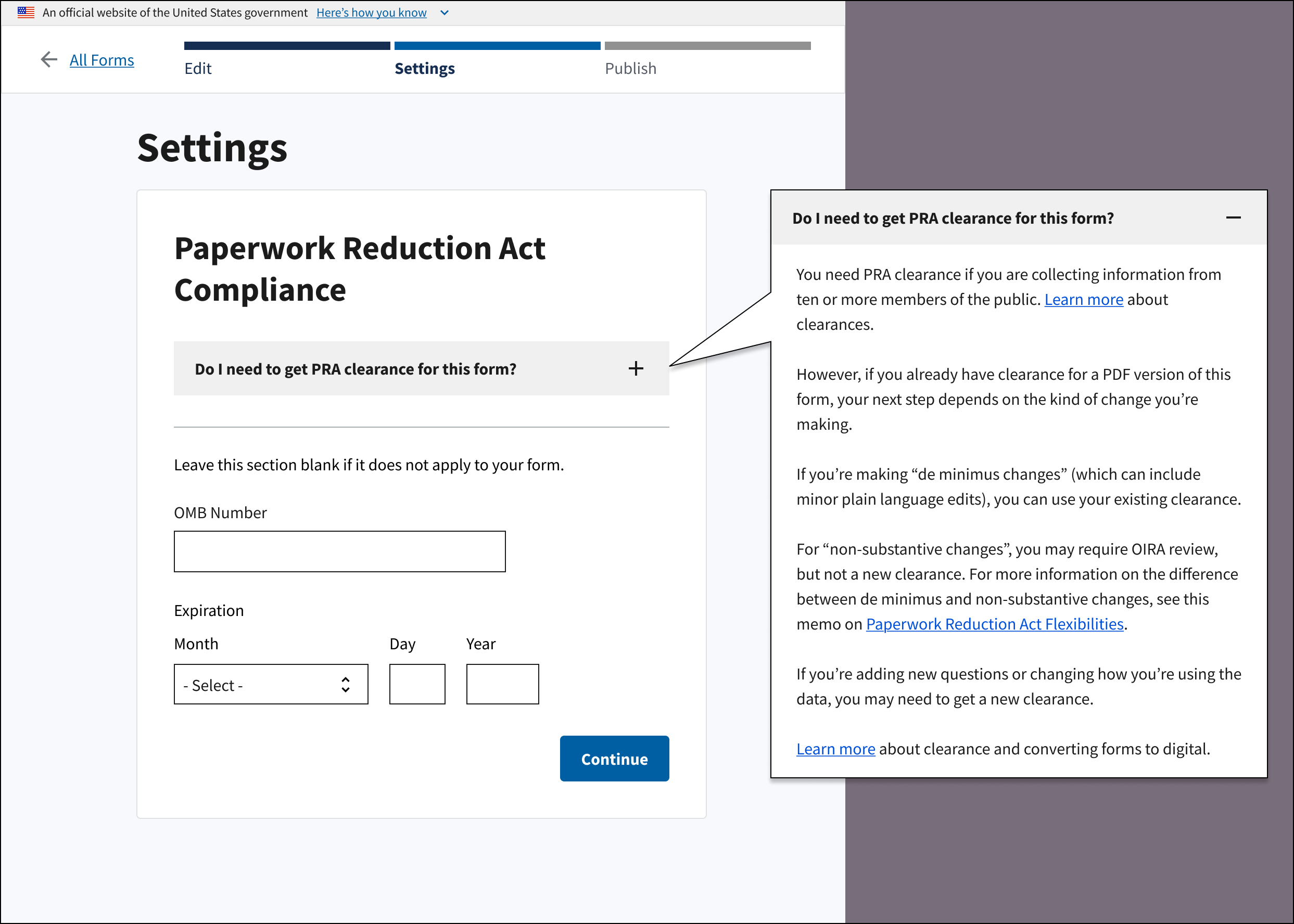This screenshot has width=1294, height=924.
Task: Go to the Publish step
Action: [630, 69]
